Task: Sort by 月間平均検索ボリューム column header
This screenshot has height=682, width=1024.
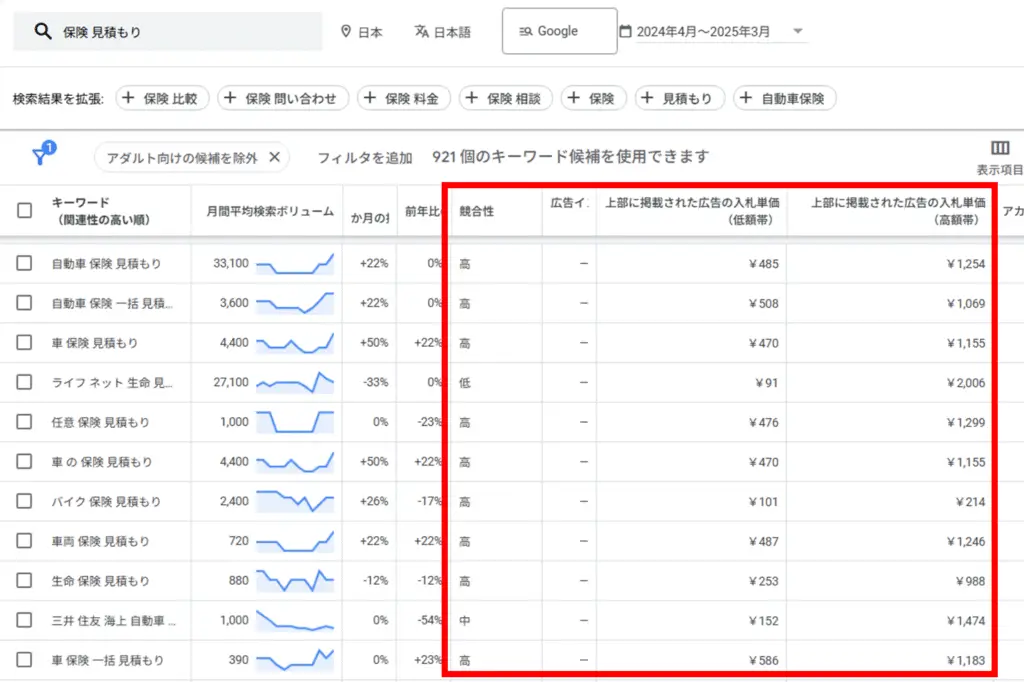Action: [x=270, y=211]
